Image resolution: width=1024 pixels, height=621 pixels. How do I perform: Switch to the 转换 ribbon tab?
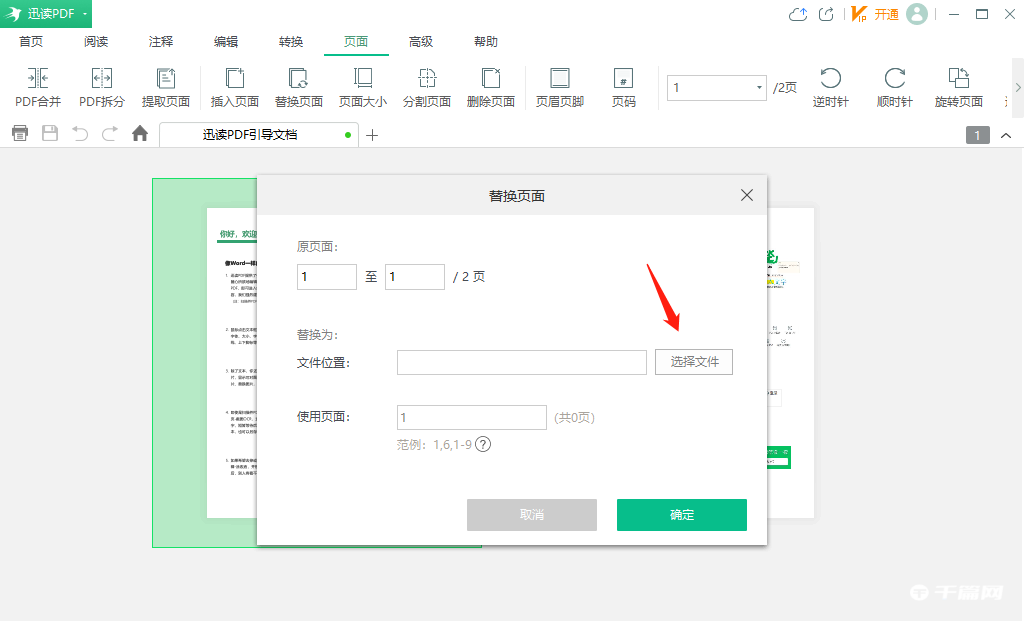[x=290, y=41]
